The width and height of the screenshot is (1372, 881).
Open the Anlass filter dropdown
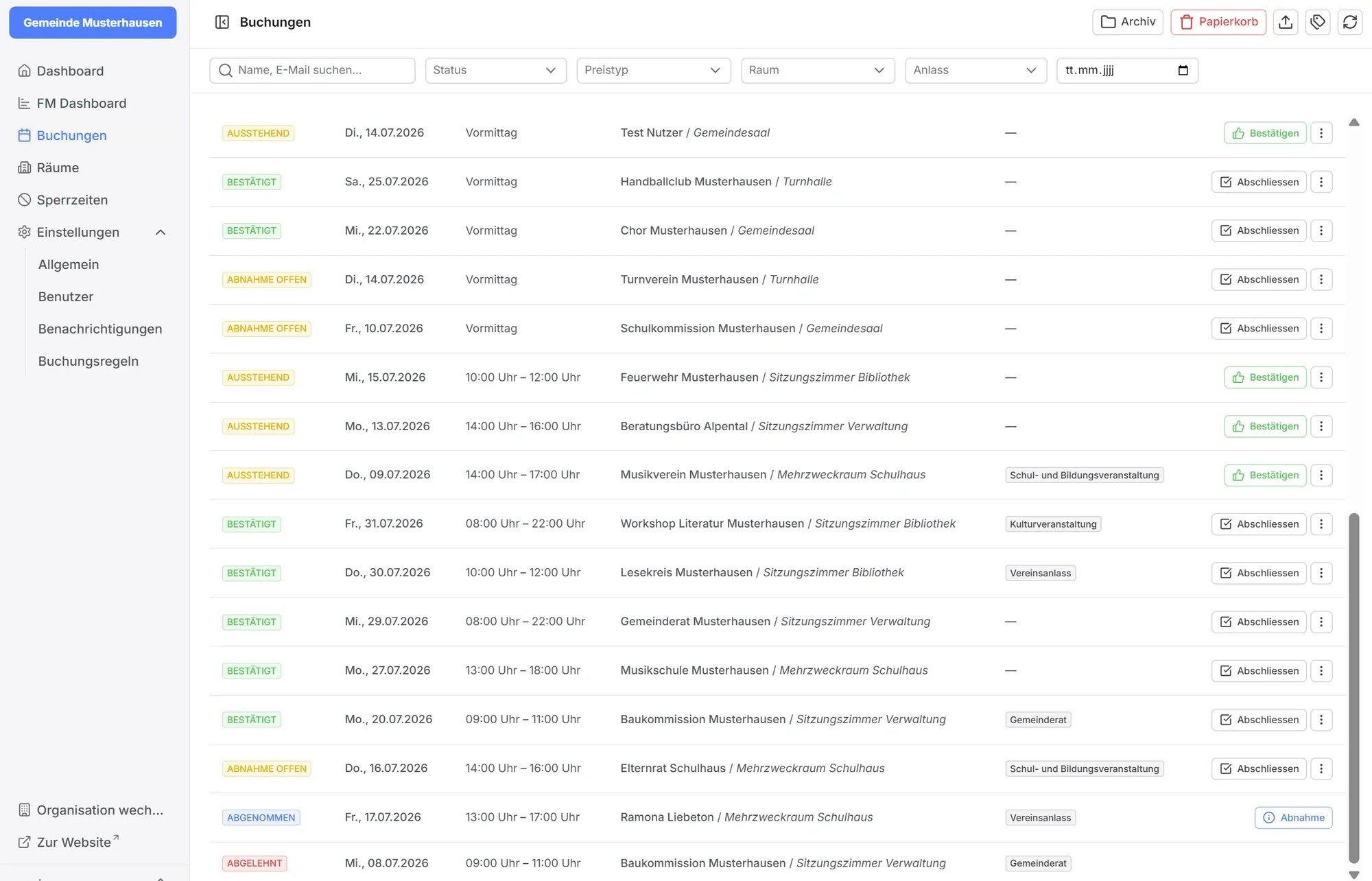click(975, 70)
